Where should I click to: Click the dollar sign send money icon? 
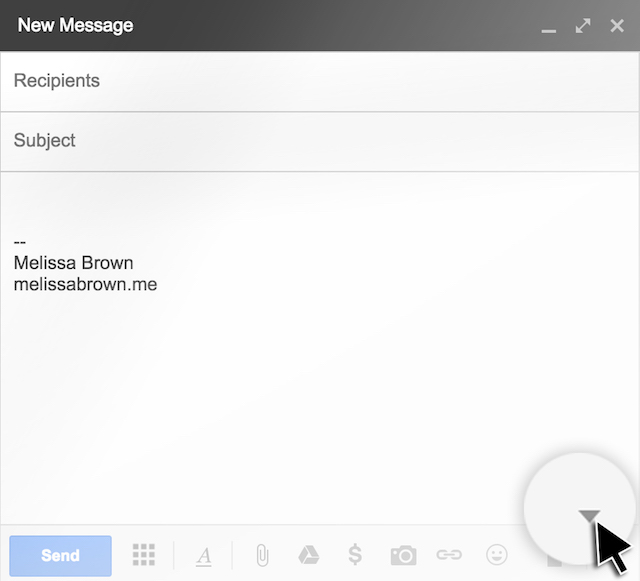[355, 555]
